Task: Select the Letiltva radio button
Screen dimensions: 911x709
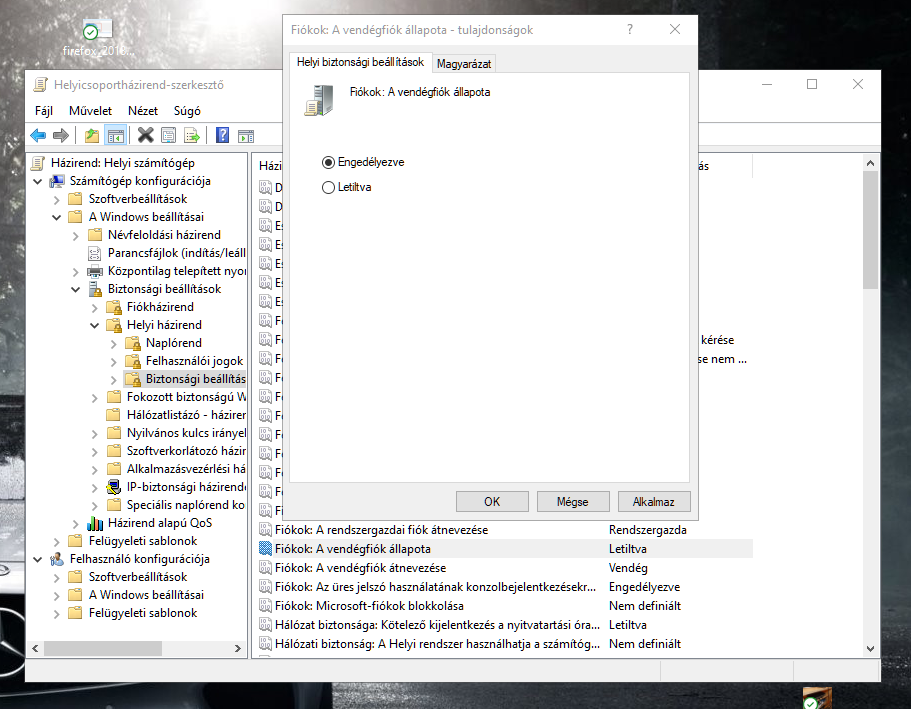Action: click(328, 188)
